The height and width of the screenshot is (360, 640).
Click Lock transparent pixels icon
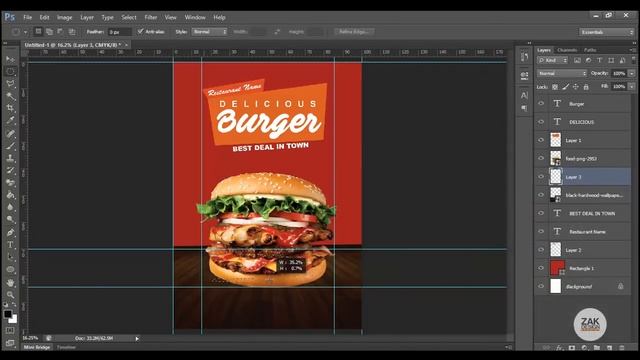(x=555, y=87)
